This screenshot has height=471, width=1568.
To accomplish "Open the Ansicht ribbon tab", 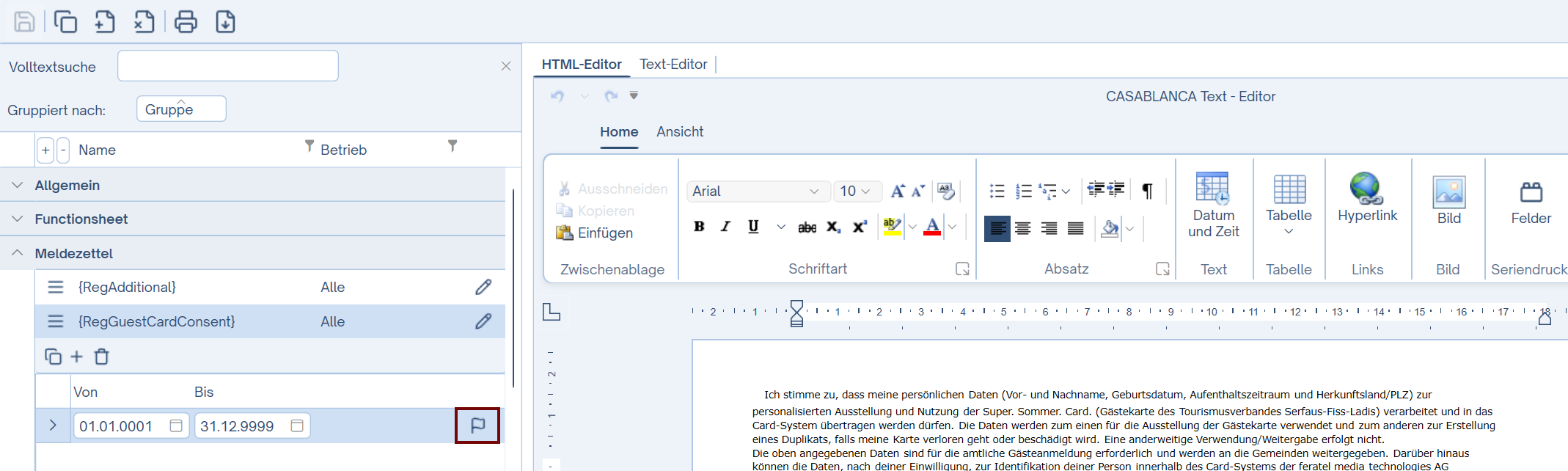I will click(680, 132).
